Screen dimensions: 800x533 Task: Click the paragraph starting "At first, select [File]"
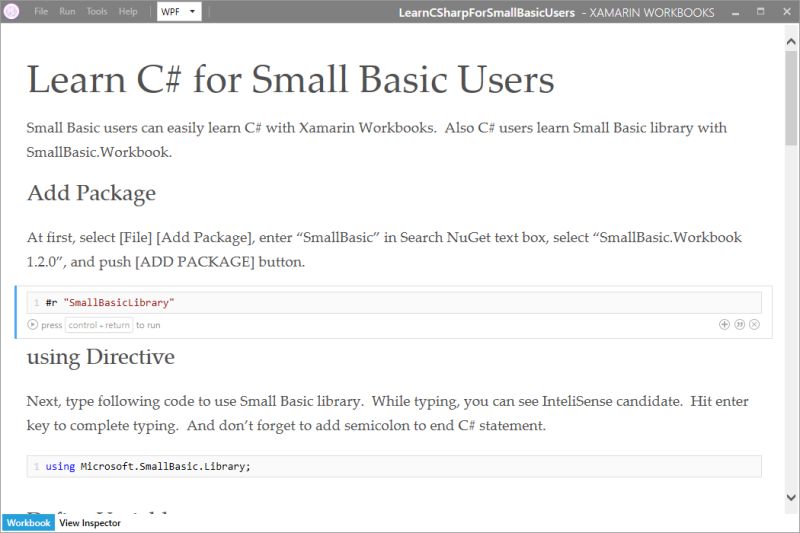point(384,249)
